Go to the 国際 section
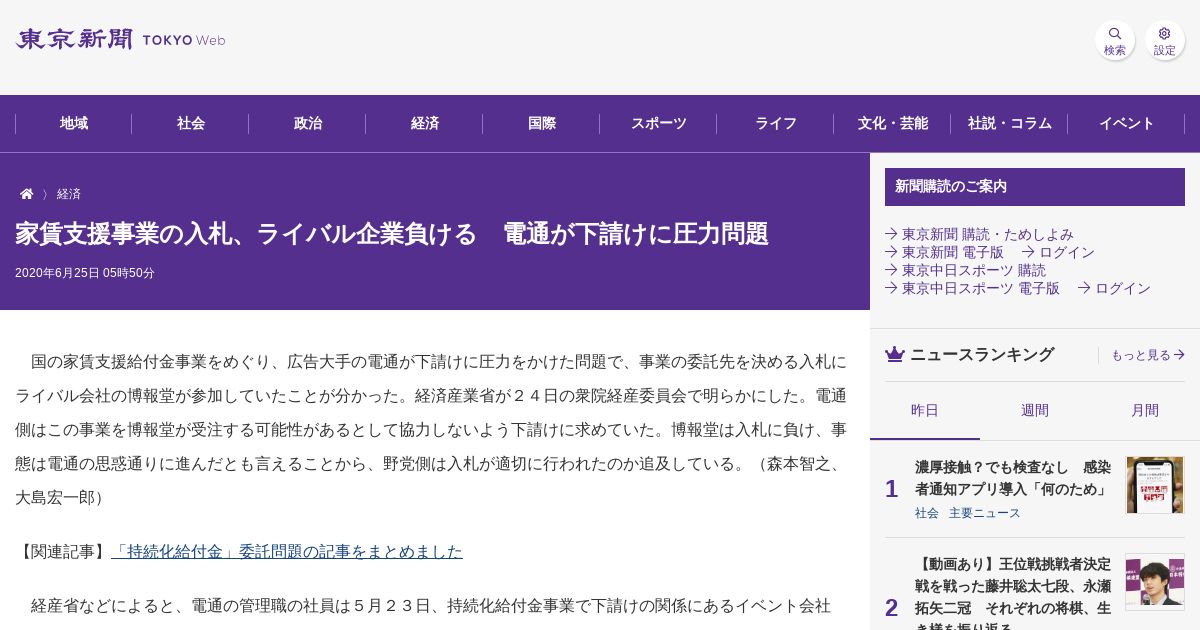Image resolution: width=1200 pixels, height=630 pixels. (542, 123)
